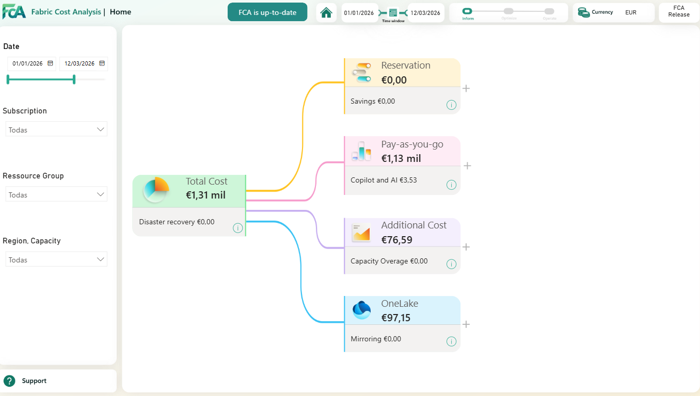Select the Inform stage toggle

[x=467, y=11]
